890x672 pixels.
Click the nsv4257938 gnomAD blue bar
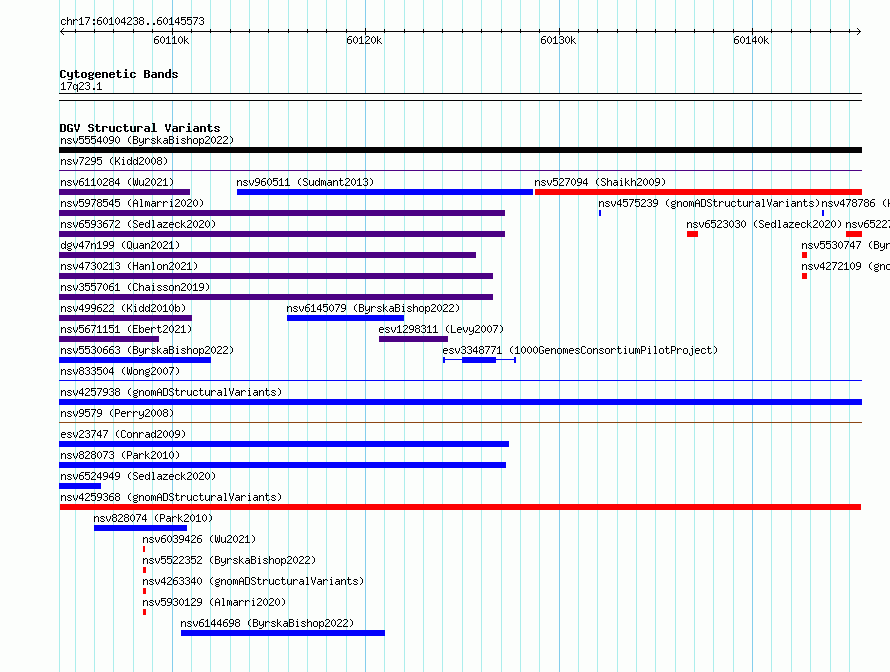click(x=460, y=402)
